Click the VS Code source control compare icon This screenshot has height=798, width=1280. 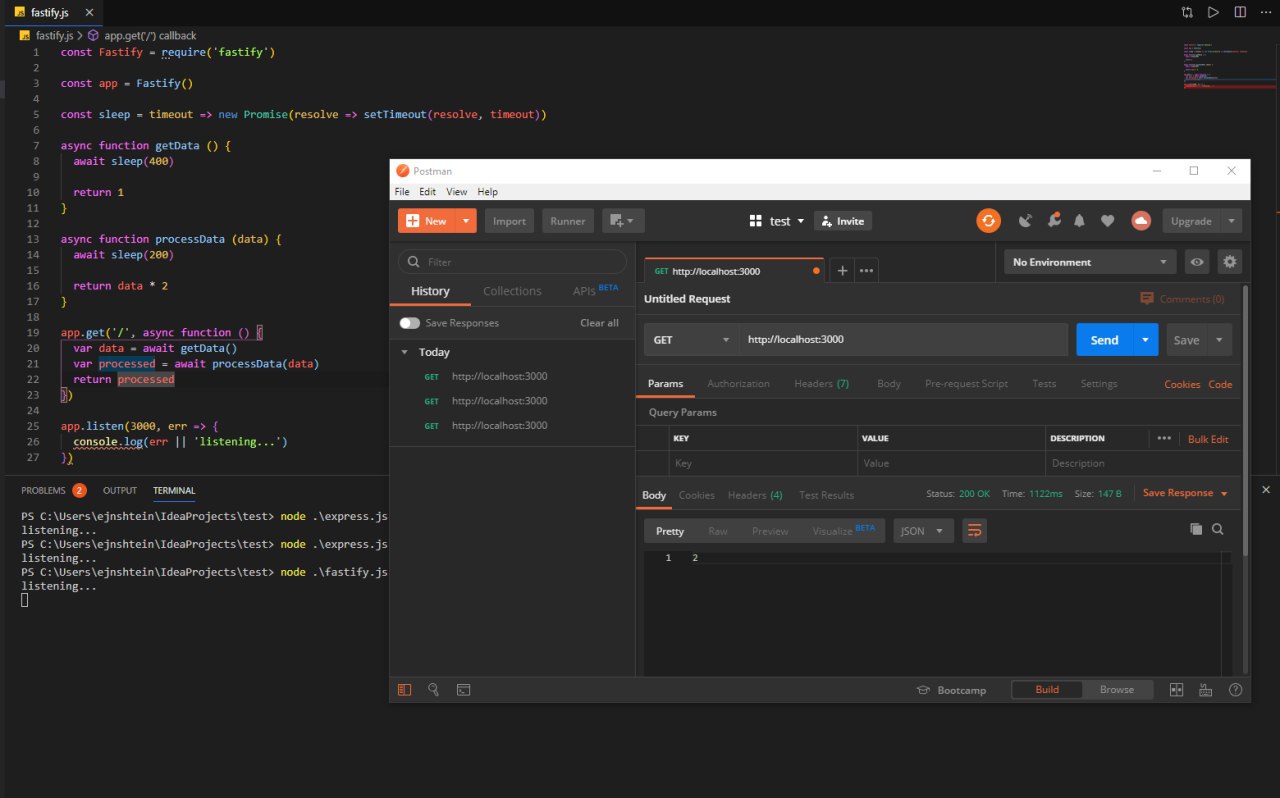pyautogui.click(x=1187, y=12)
